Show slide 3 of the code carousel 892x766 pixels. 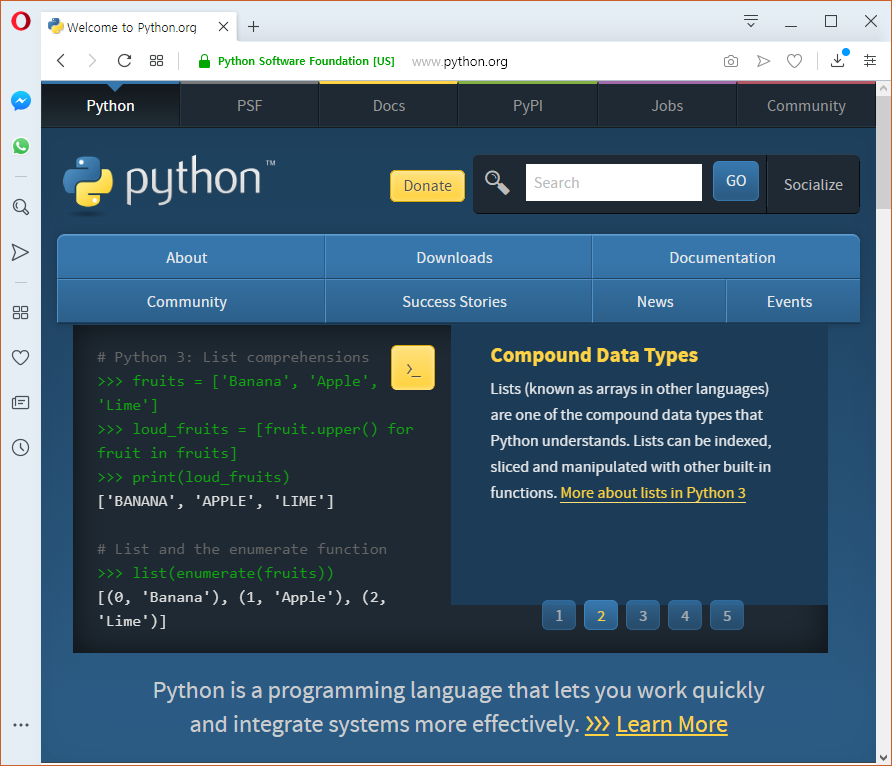643,615
